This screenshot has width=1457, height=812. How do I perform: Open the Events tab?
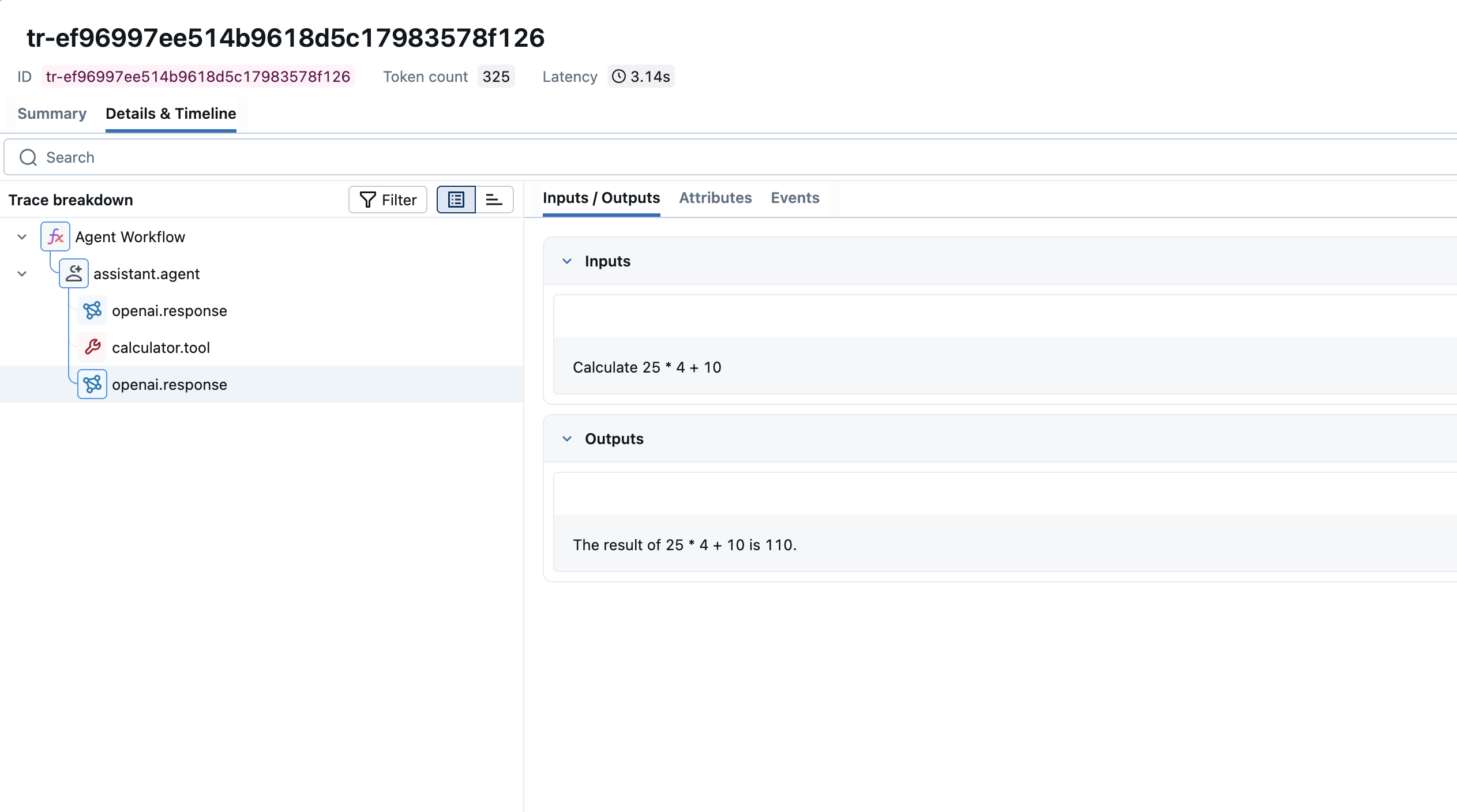pos(795,198)
